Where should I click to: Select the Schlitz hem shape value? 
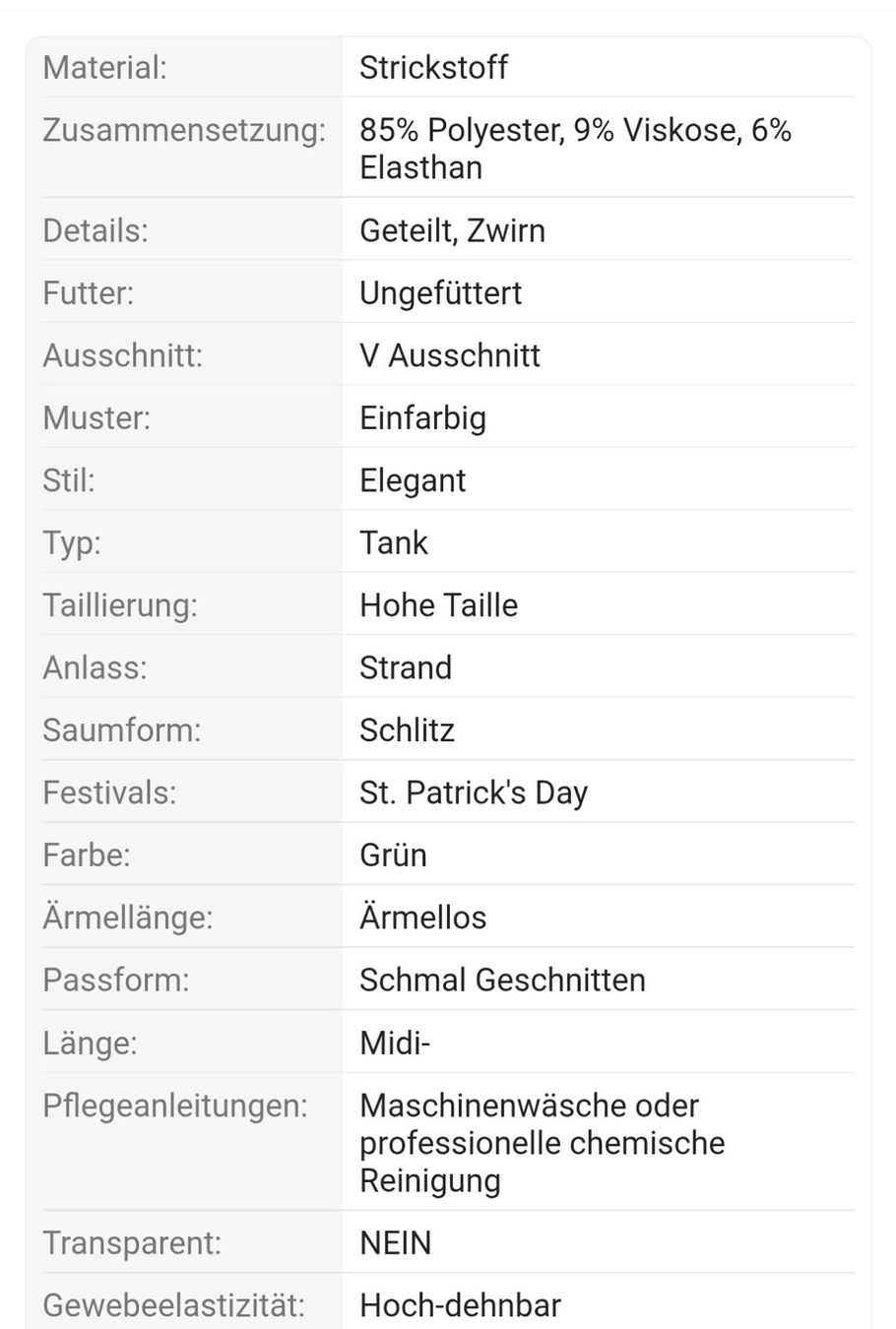[x=407, y=730]
